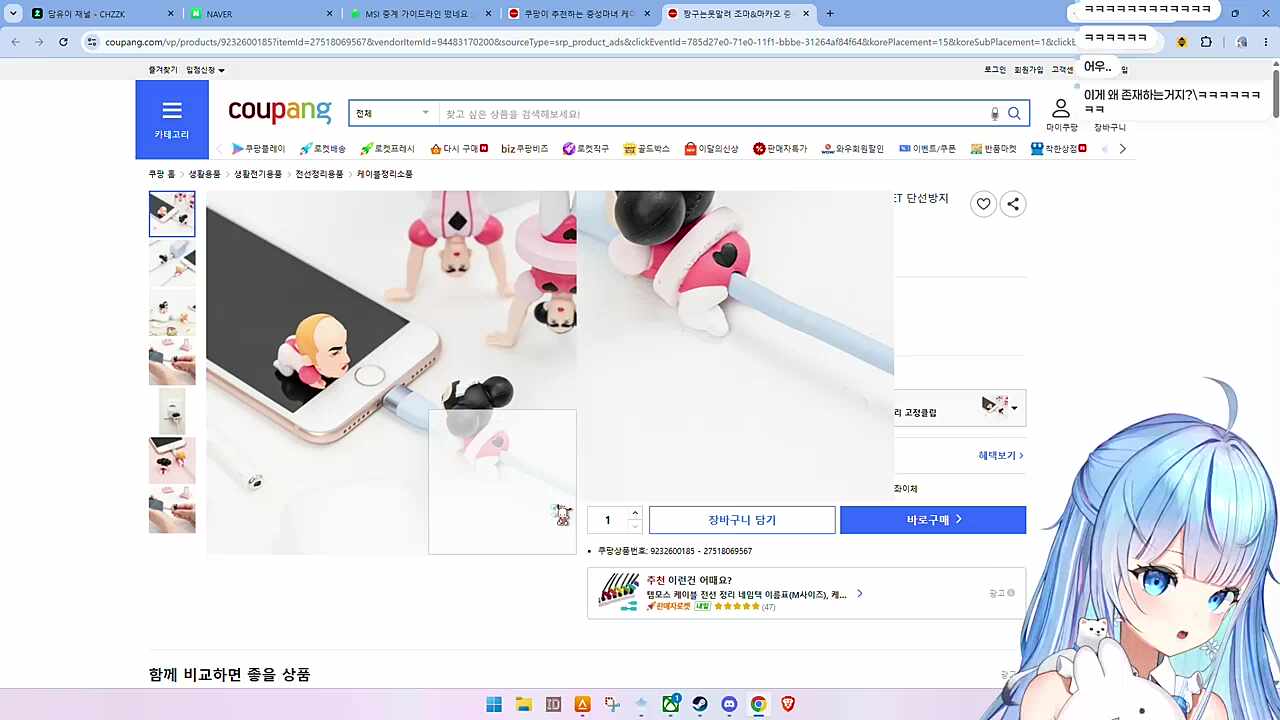Image resolution: width=1280 pixels, height=720 pixels.
Task: Expand 혜택보기 benefits
Action: click(1000, 456)
